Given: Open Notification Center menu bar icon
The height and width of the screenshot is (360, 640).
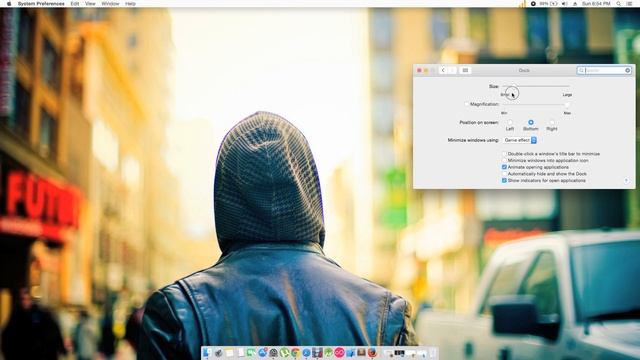Looking at the screenshot, I should tap(630, 3).
